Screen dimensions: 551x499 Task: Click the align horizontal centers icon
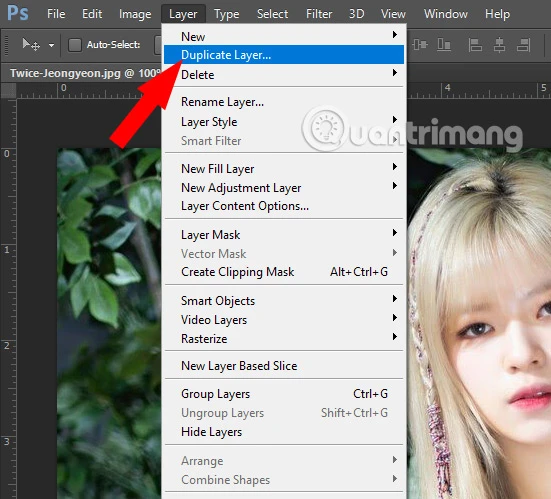(499, 45)
